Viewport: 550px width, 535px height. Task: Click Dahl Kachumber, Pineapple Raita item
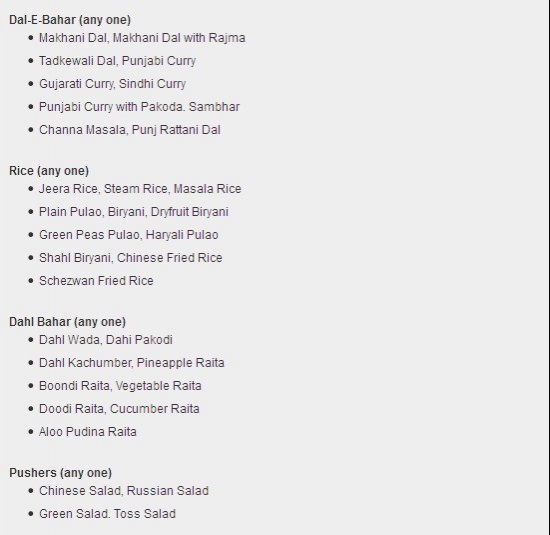[x=132, y=363]
